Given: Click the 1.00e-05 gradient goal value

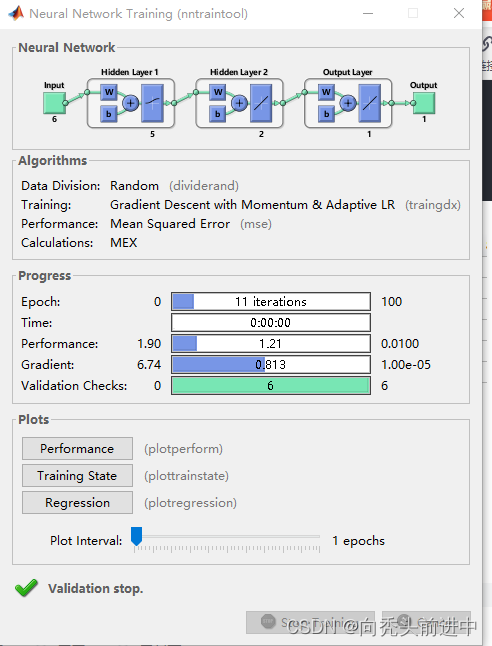Looking at the screenshot, I should 406,365.
